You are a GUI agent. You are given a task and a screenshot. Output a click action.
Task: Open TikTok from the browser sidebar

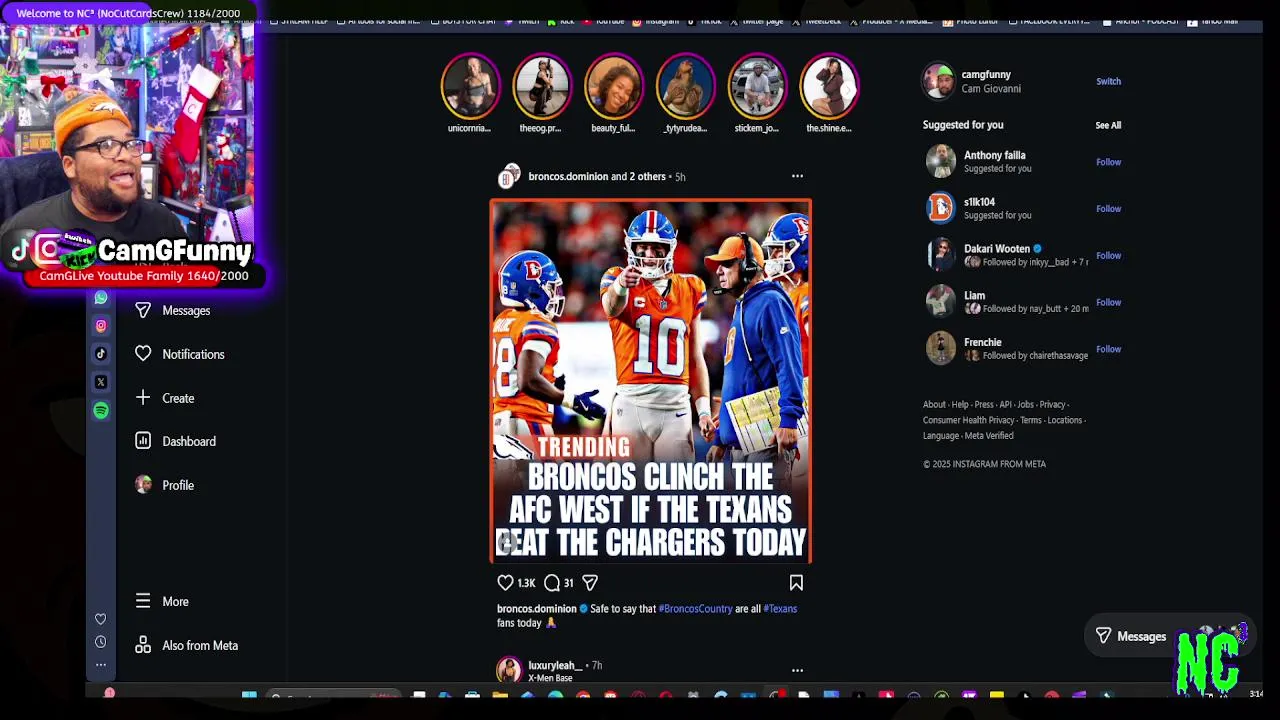click(x=101, y=354)
